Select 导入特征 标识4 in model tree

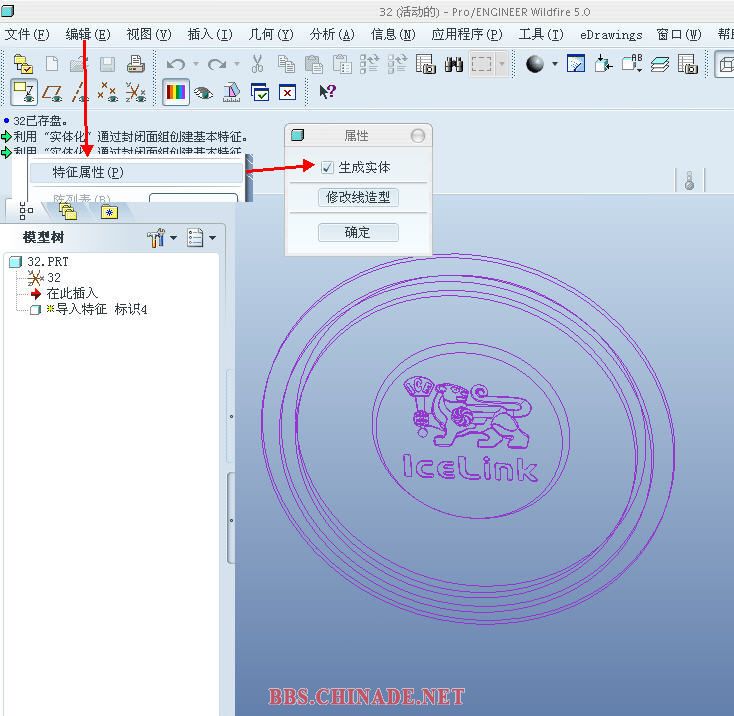89,309
